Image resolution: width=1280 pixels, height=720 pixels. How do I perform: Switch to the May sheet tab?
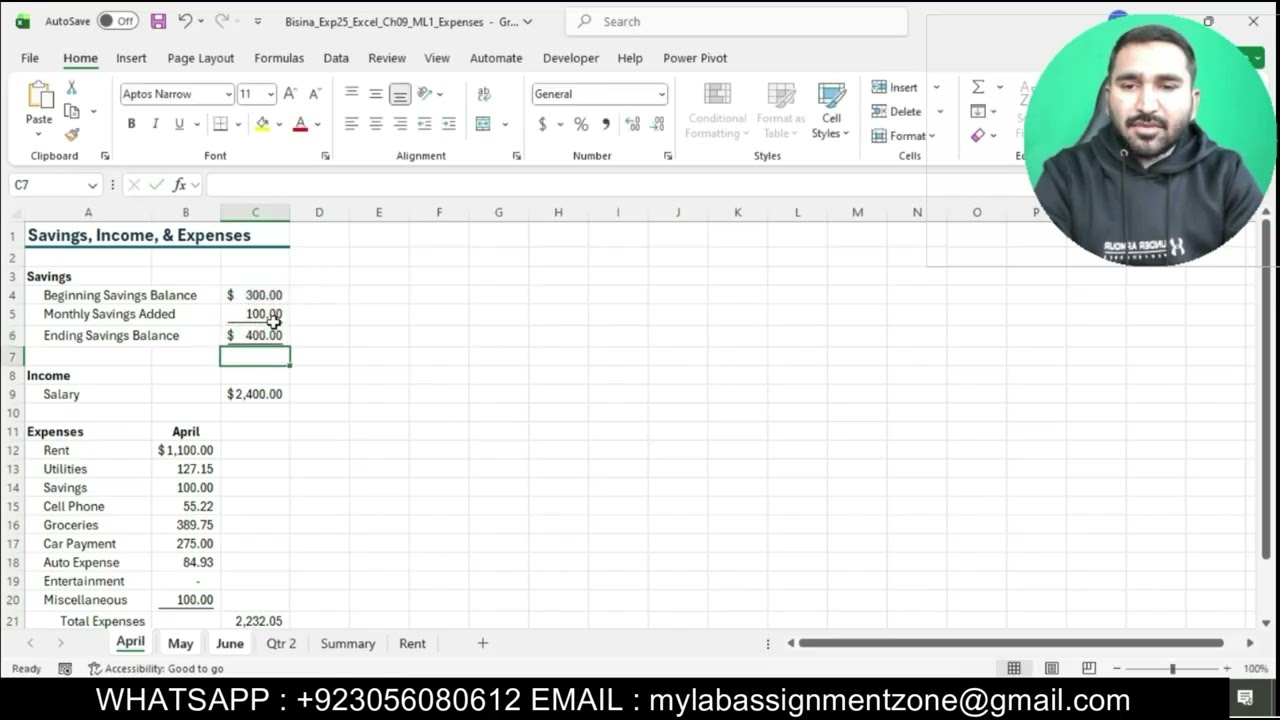(x=180, y=644)
